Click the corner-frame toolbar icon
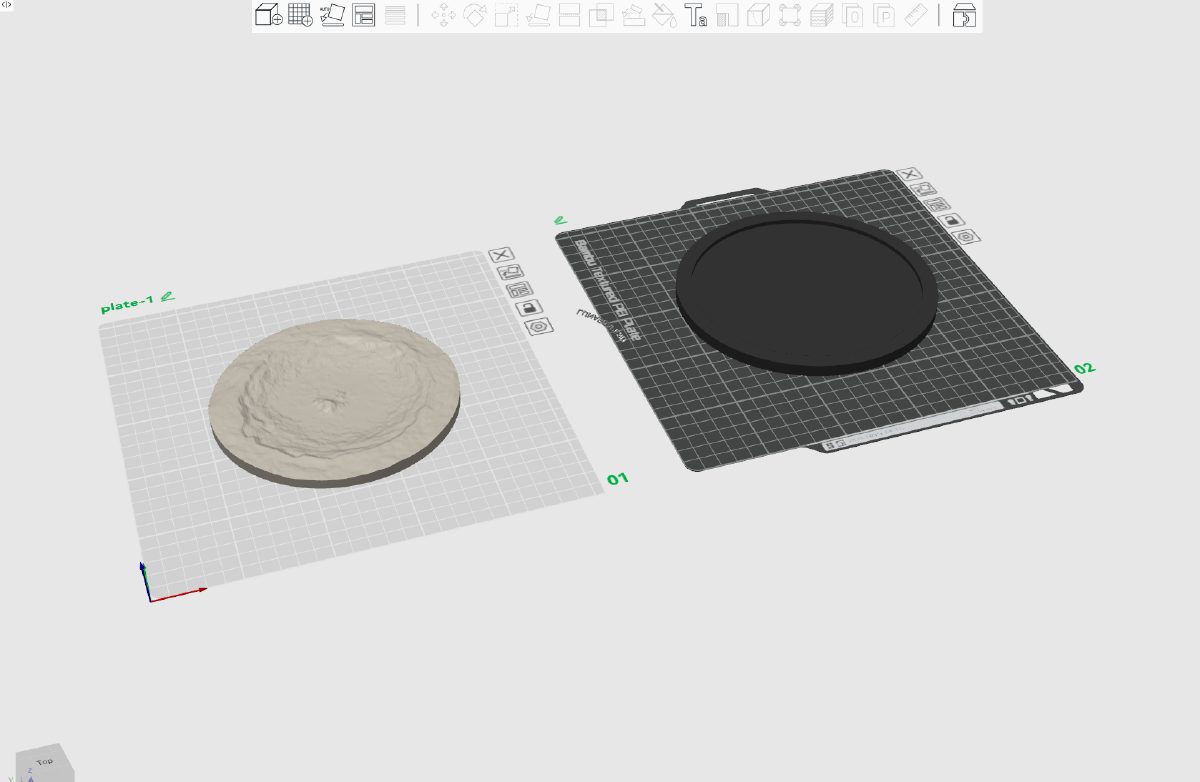1200x782 pixels. pos(790,15)
